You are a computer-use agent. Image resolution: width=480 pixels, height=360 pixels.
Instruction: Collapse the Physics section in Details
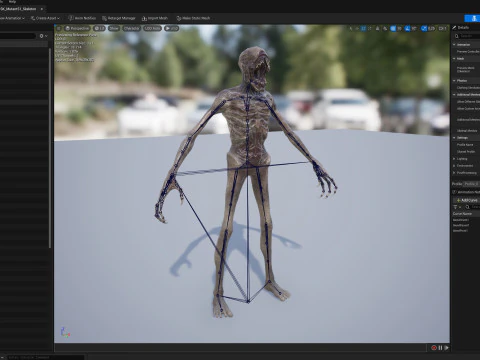point(454,81)
